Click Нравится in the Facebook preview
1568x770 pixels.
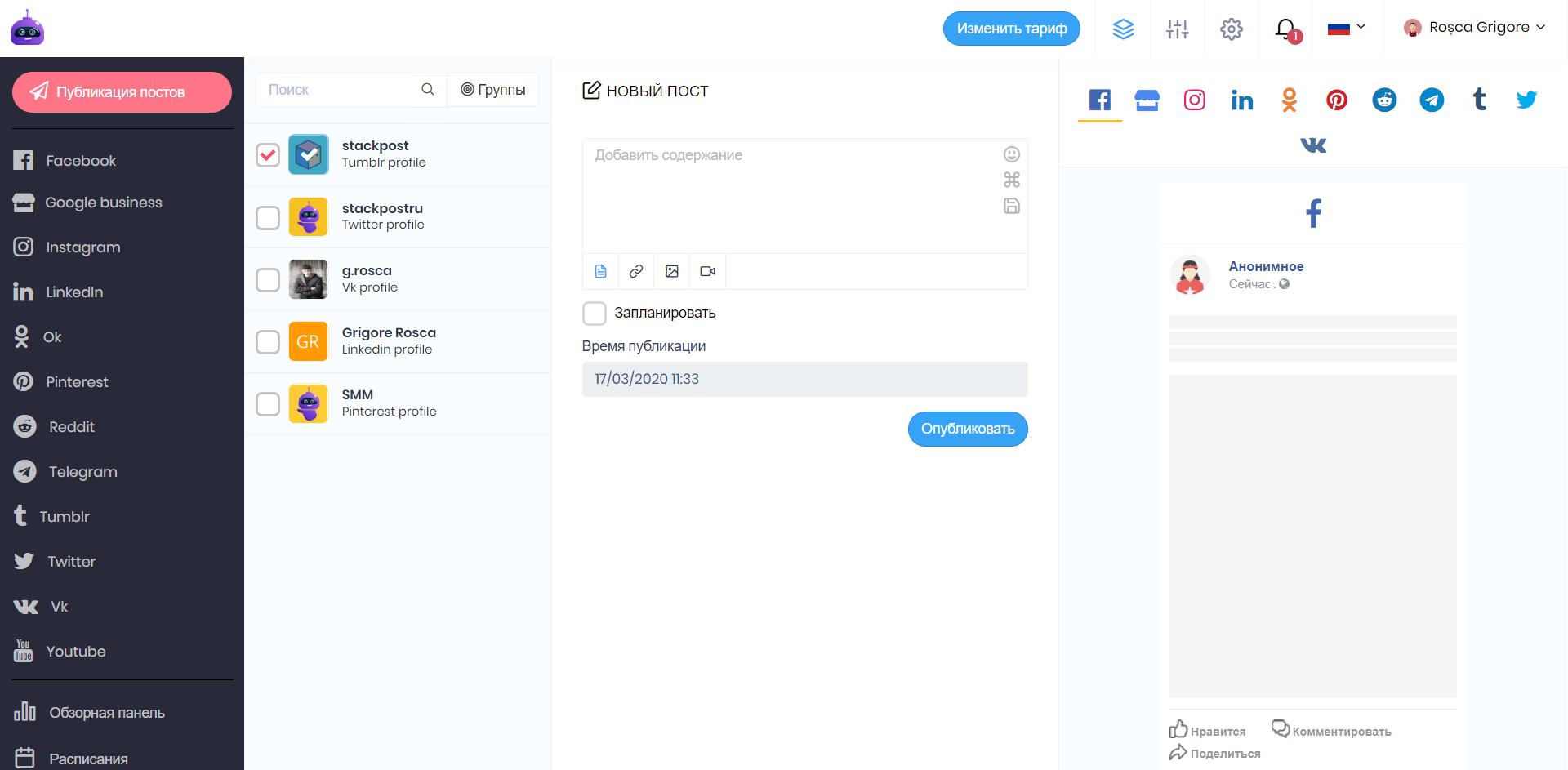[1208, 730]
